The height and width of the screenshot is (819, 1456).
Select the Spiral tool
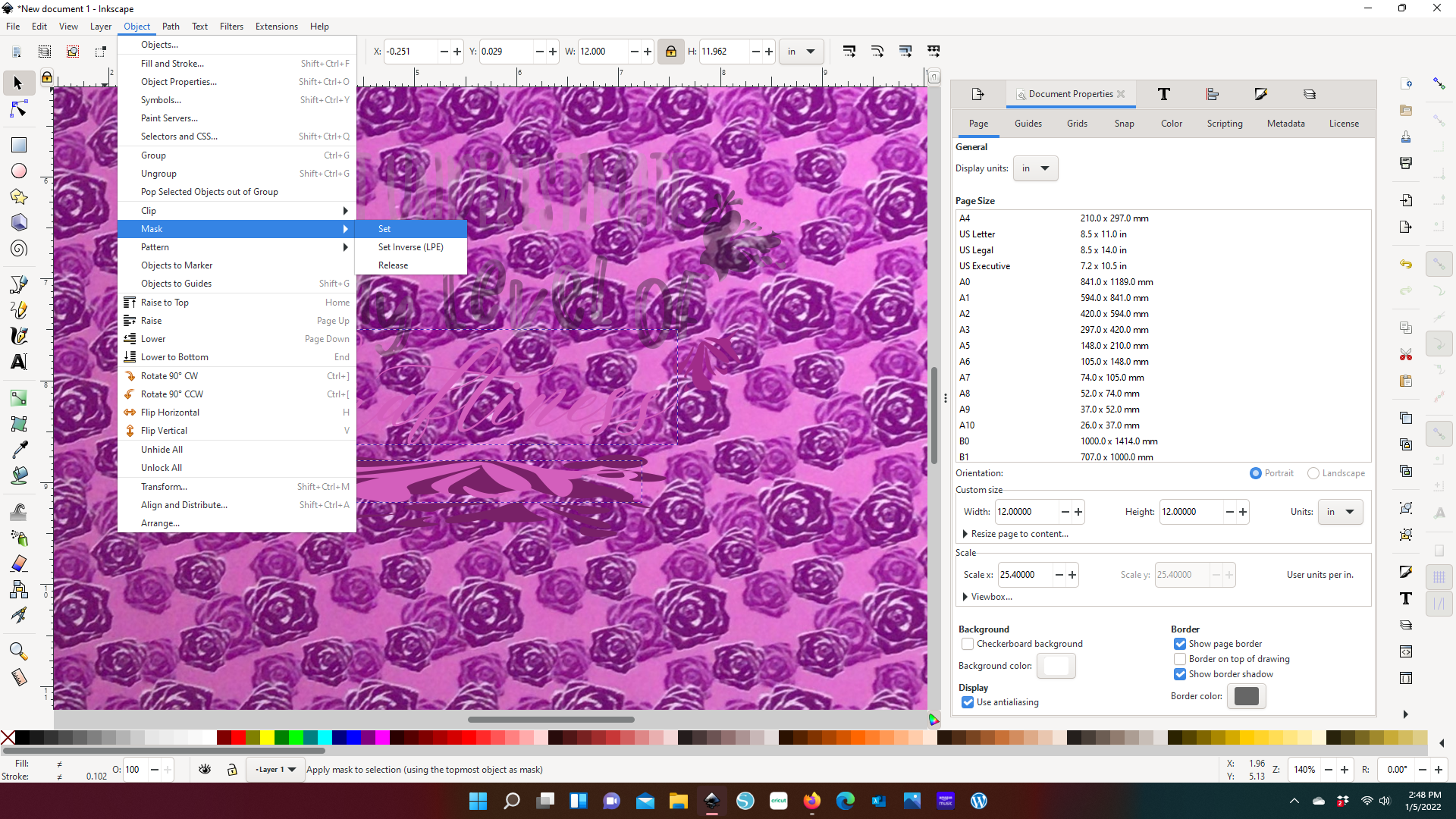[18, 249]
